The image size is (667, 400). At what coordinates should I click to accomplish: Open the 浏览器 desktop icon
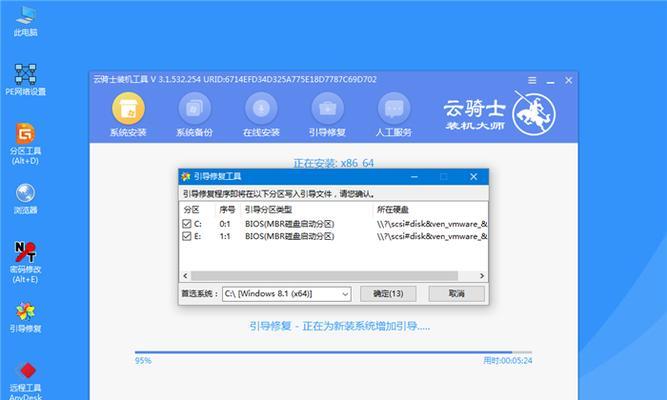[x=26, y=198]
